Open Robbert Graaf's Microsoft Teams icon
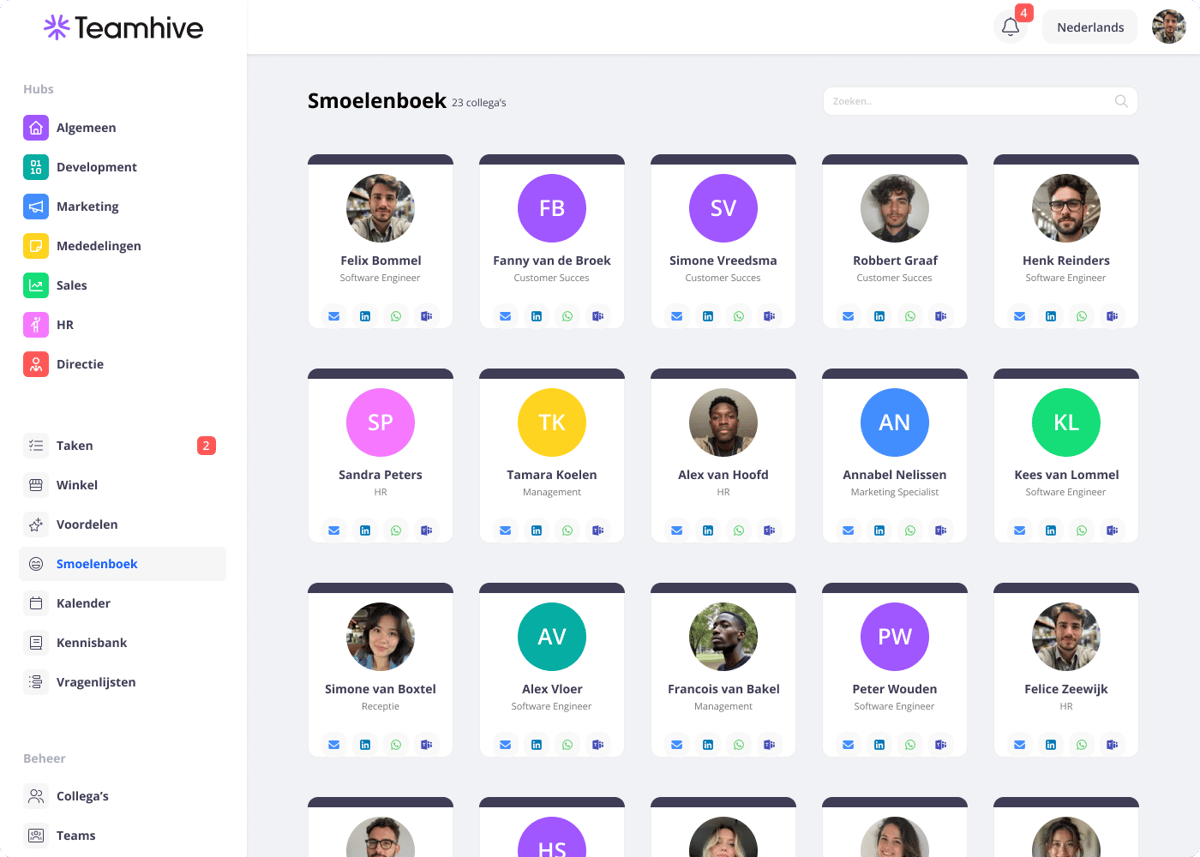The height and width of the screenshot is (857, 1200). coord(941,316)
